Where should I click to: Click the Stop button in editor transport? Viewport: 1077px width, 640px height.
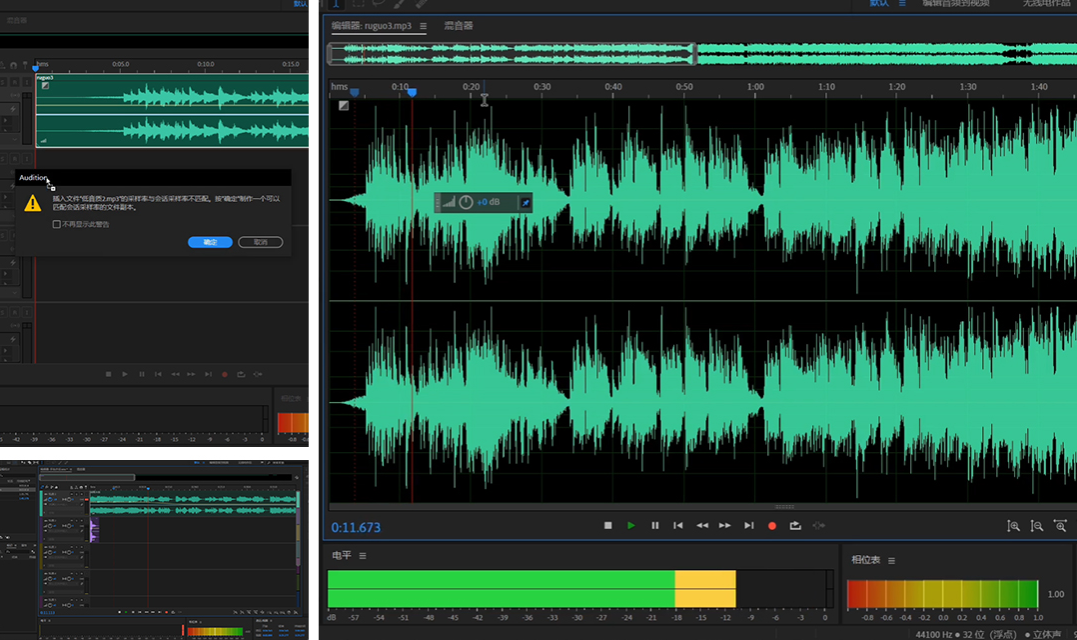(608, 526)
